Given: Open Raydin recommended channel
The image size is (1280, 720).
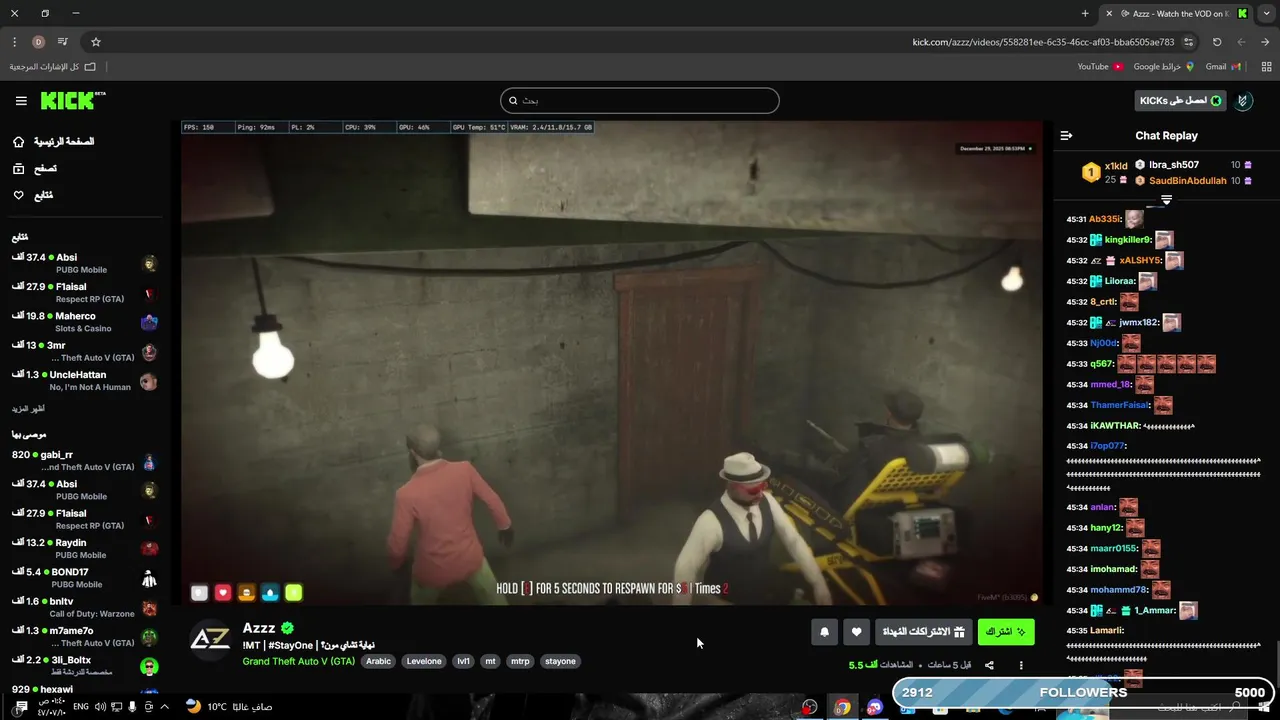Looking at the screenshot, I should 85,548.
